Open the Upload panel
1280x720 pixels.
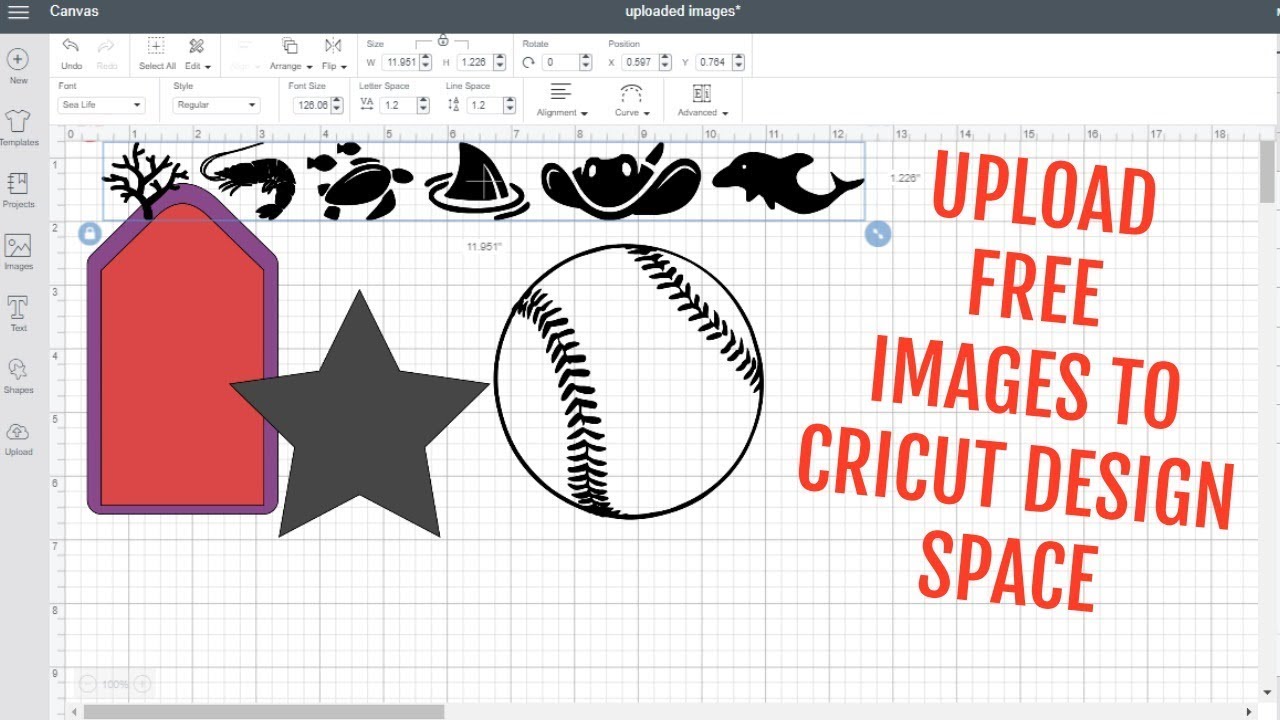[18, 437]
